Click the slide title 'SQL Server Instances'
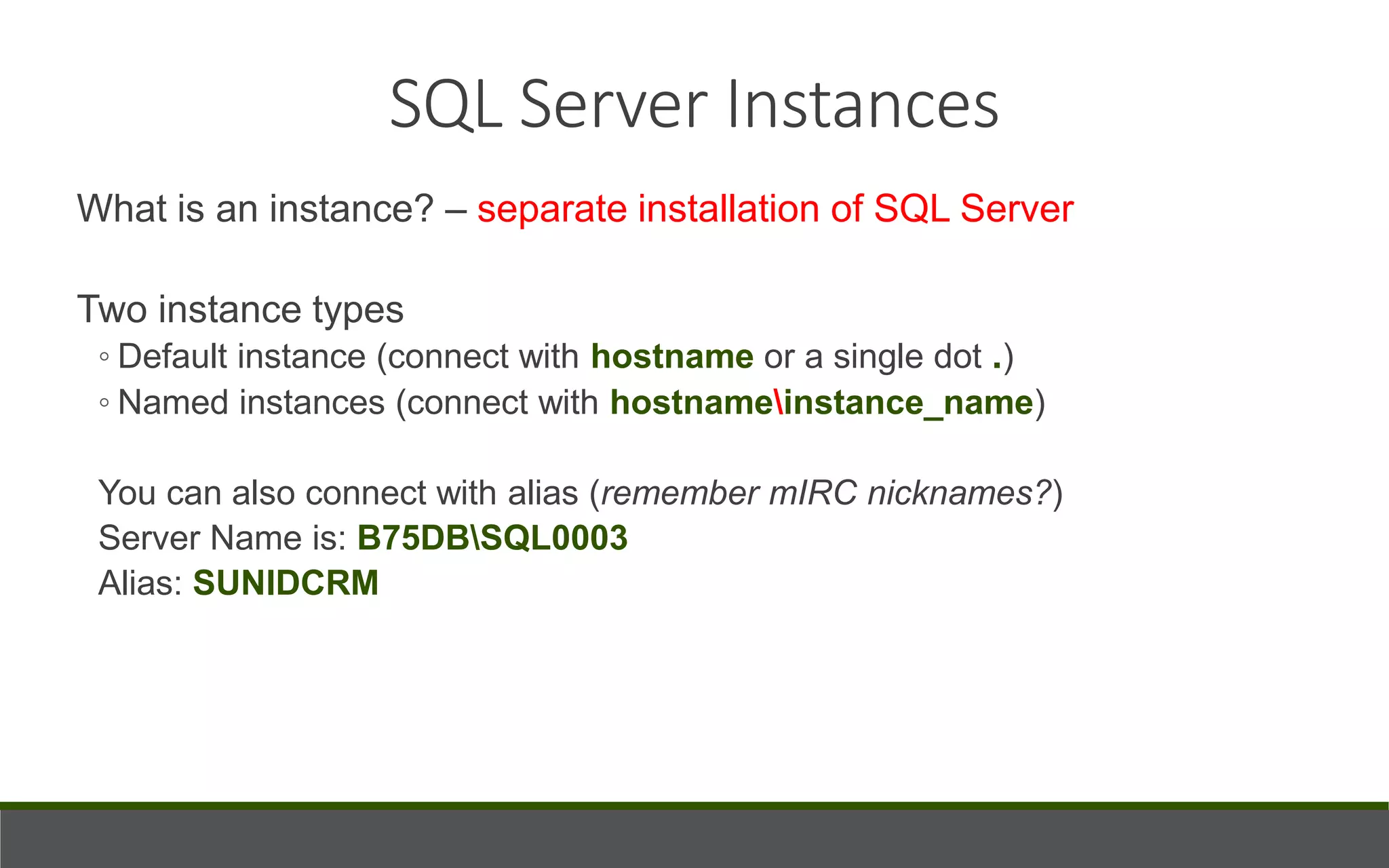The height and width of the screenshot is (868, 1389). [694, 104]
